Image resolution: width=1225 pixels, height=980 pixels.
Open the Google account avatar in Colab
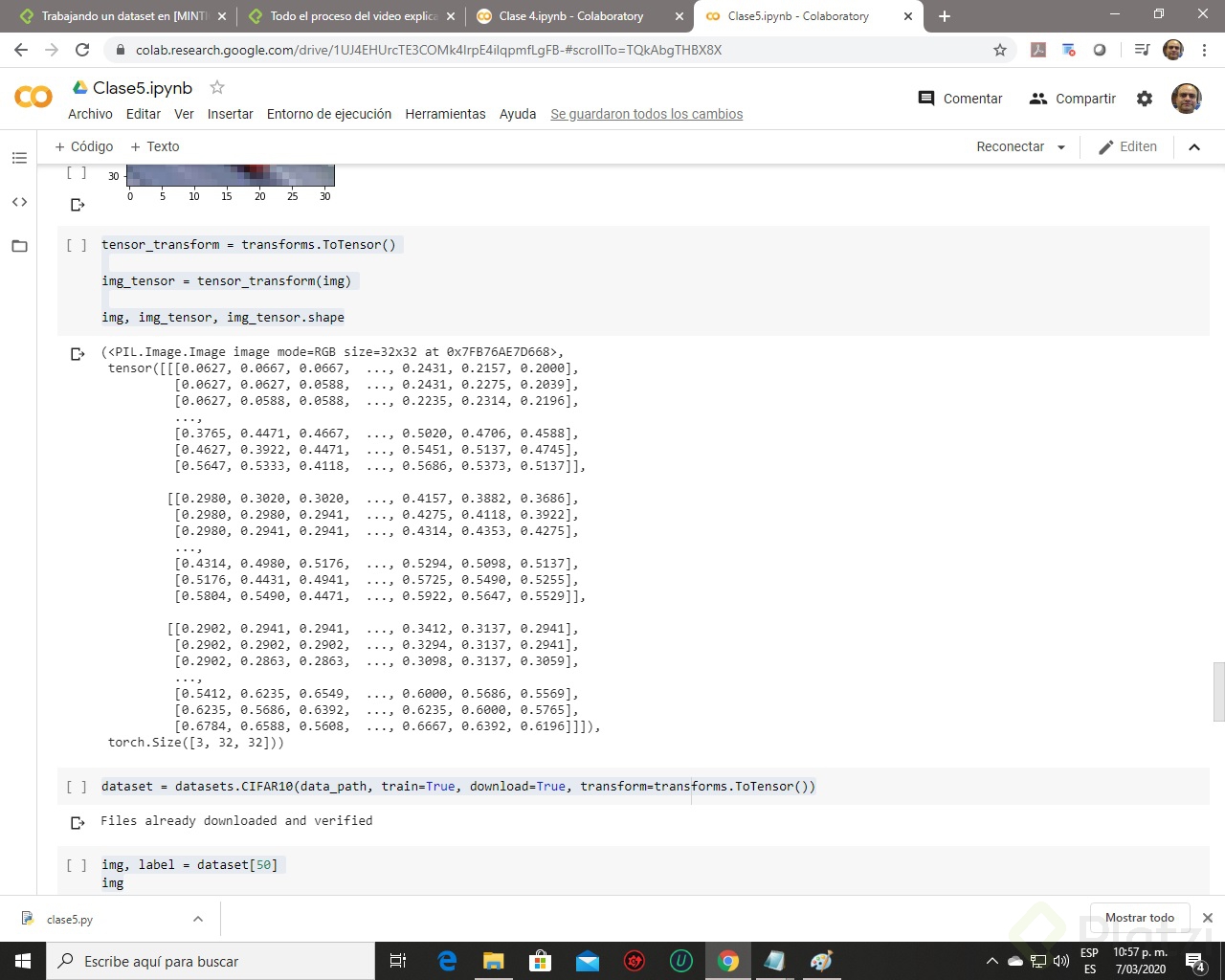pos(1186,98)
